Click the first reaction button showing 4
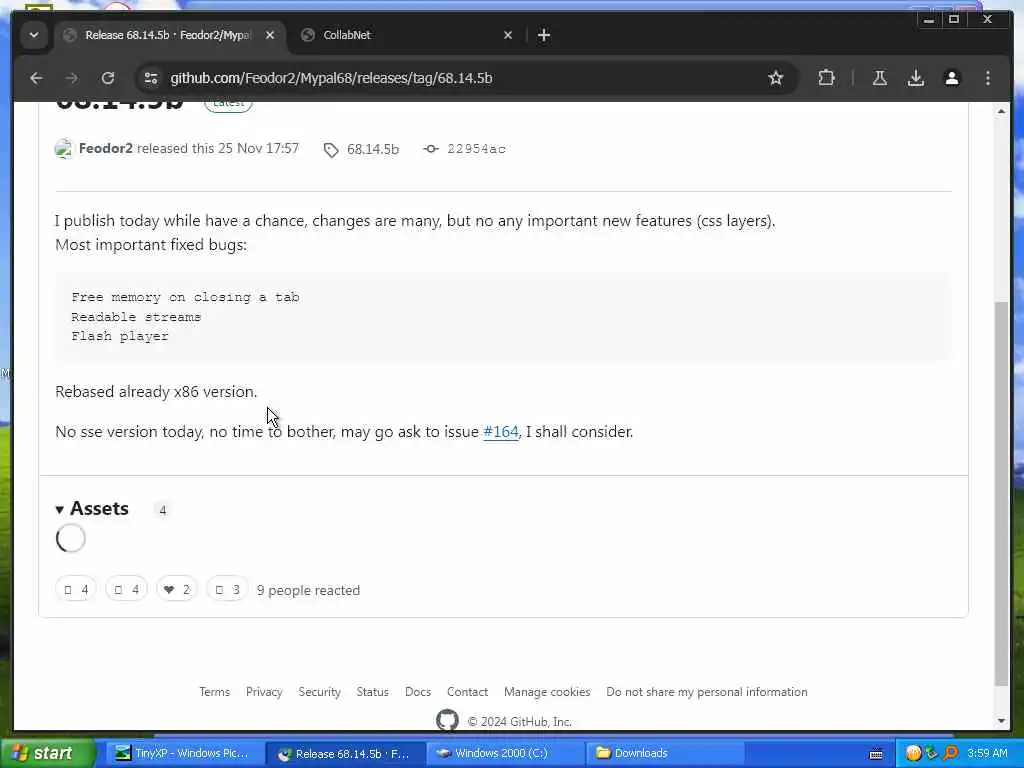Viewport: 1024px width, 768px height. (76, 590)
